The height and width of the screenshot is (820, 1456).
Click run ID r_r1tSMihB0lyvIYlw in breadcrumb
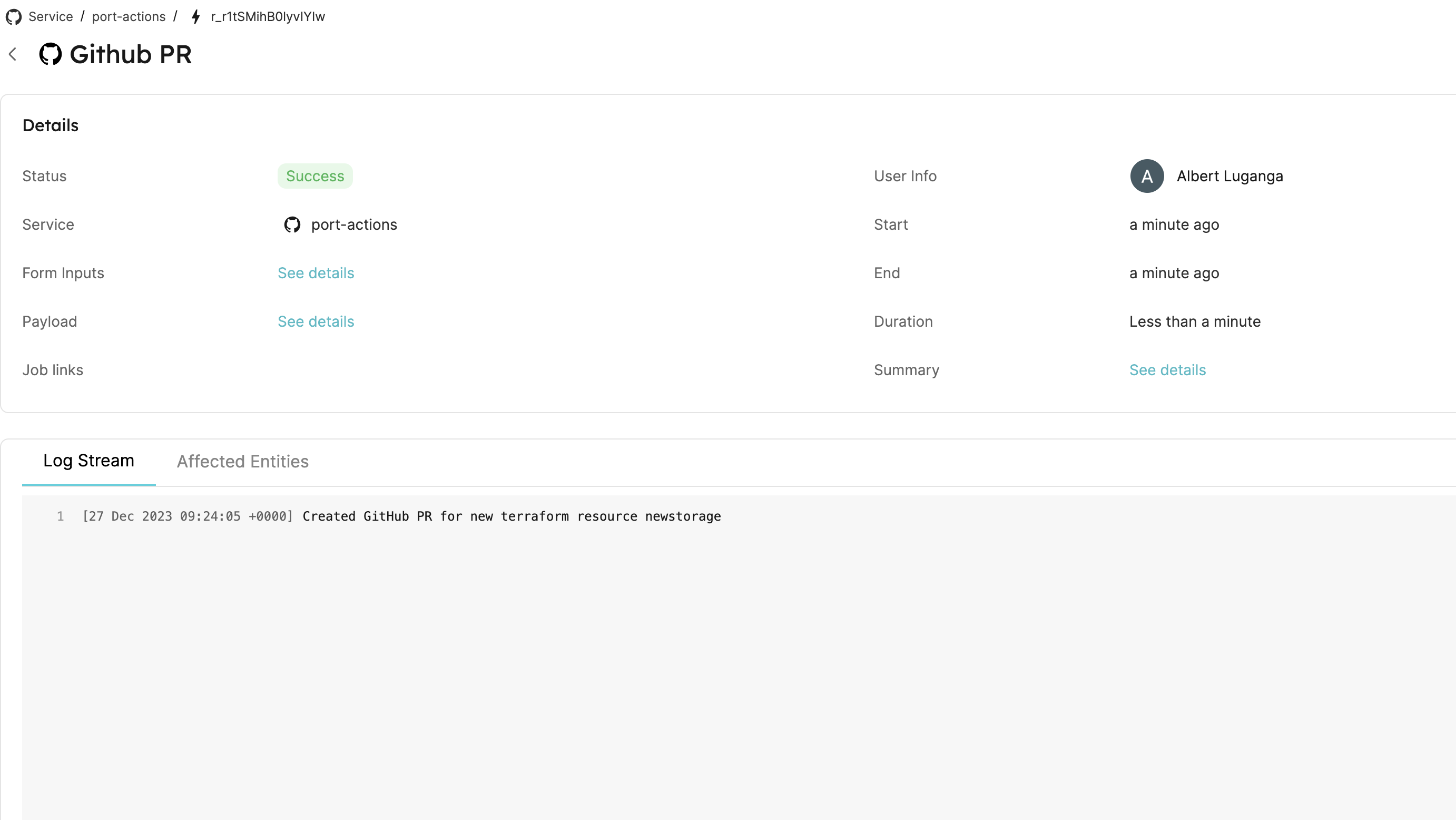268,17
